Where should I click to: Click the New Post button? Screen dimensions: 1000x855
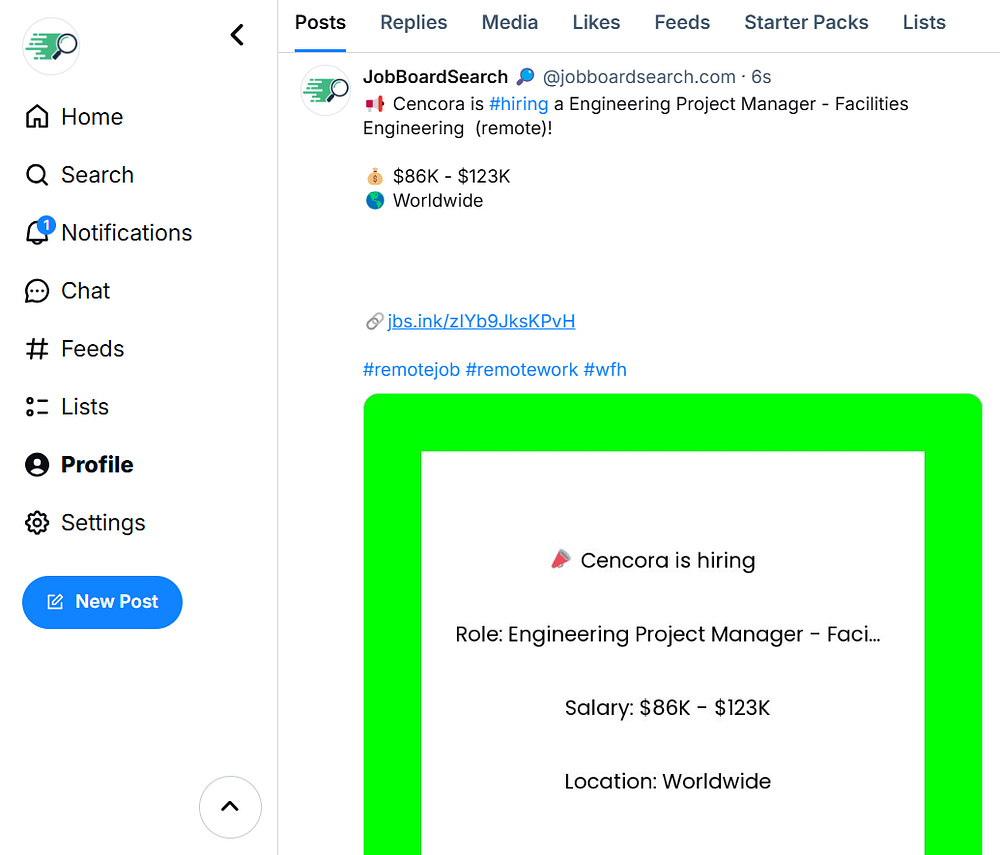coord(102,602)
